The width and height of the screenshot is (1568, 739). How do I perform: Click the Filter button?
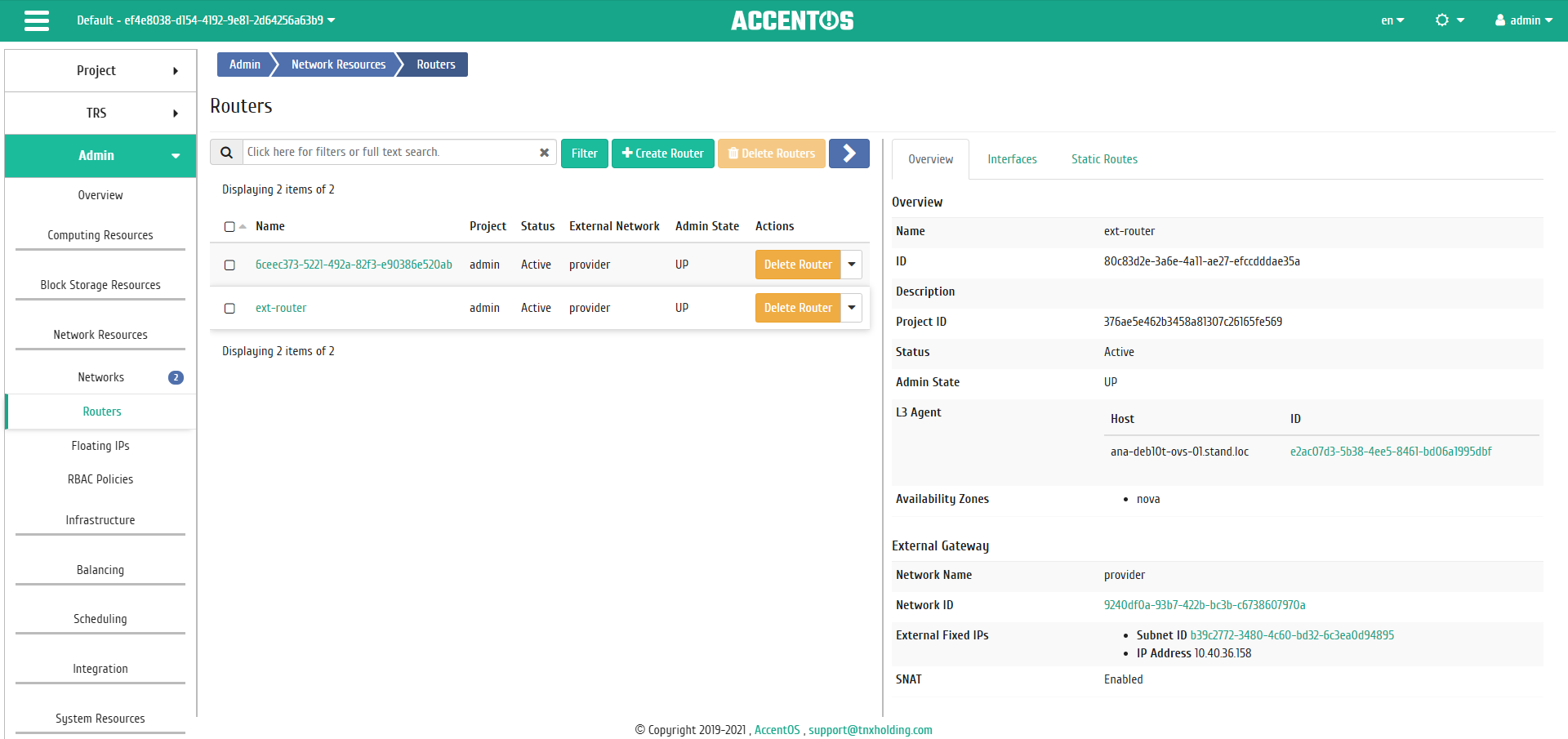coord(585,154)
